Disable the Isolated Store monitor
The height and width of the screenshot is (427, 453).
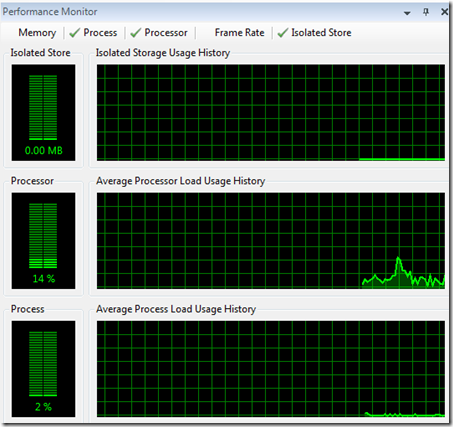pos(314,33)
